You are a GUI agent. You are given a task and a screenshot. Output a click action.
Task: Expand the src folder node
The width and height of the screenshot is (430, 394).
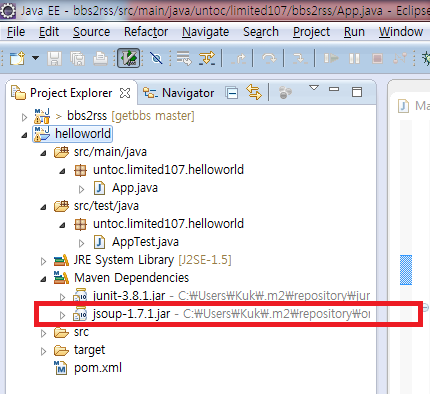click(x=43, y=333)
